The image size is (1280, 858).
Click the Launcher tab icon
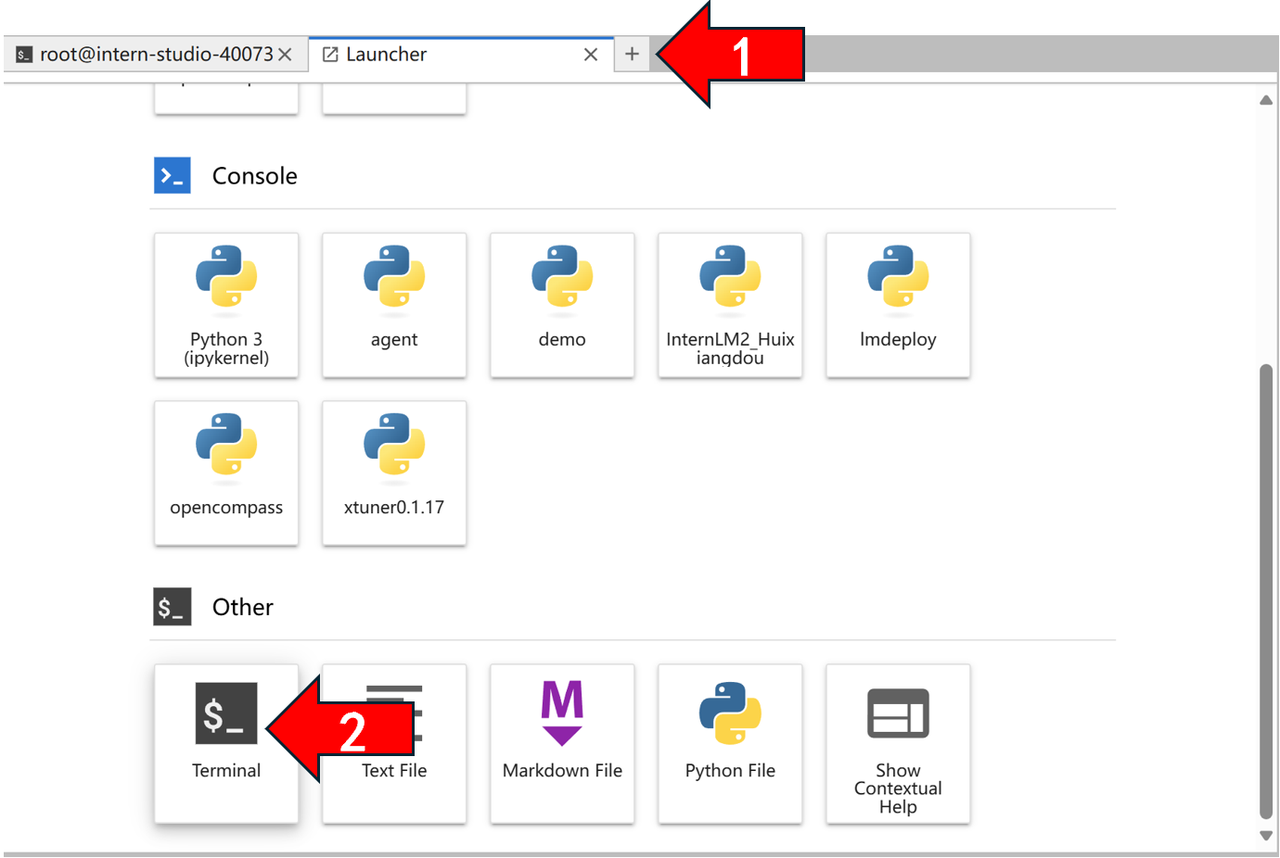(330, 55)
